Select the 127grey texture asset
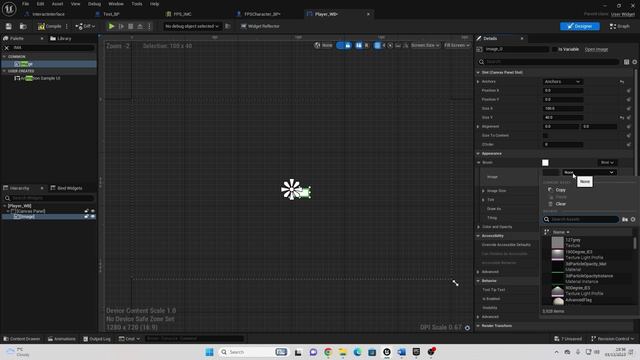640x360 pixels. pyautogui.click(x=588, y=242)
